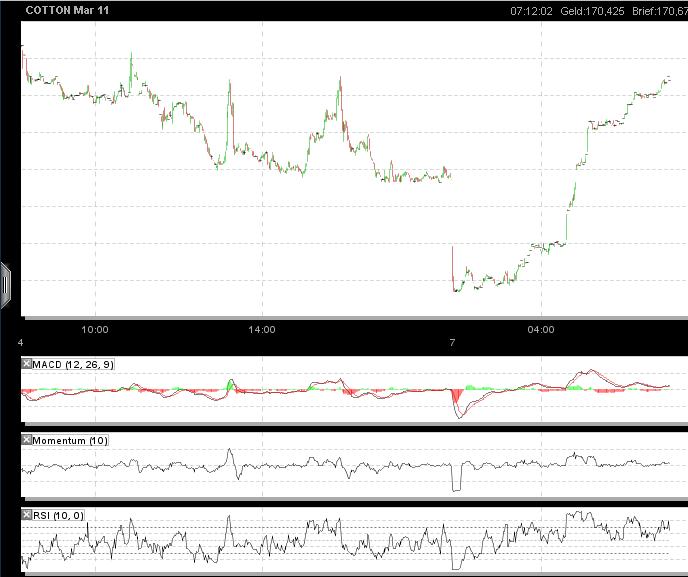Select the day 7 date marker
This screenshot has height=577, width=688.
coord(452,342)
